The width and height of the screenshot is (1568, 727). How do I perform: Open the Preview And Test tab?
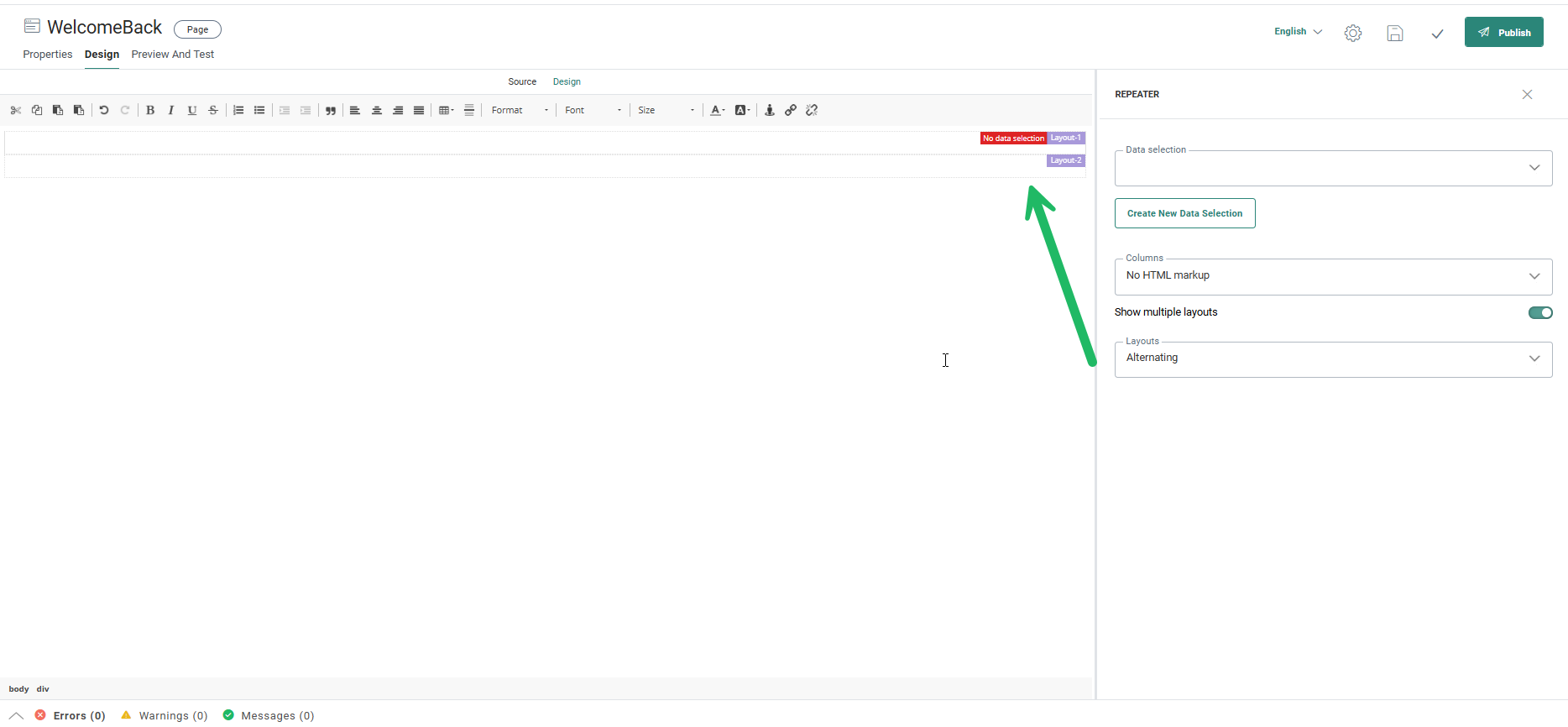click(x=173, y=55)
